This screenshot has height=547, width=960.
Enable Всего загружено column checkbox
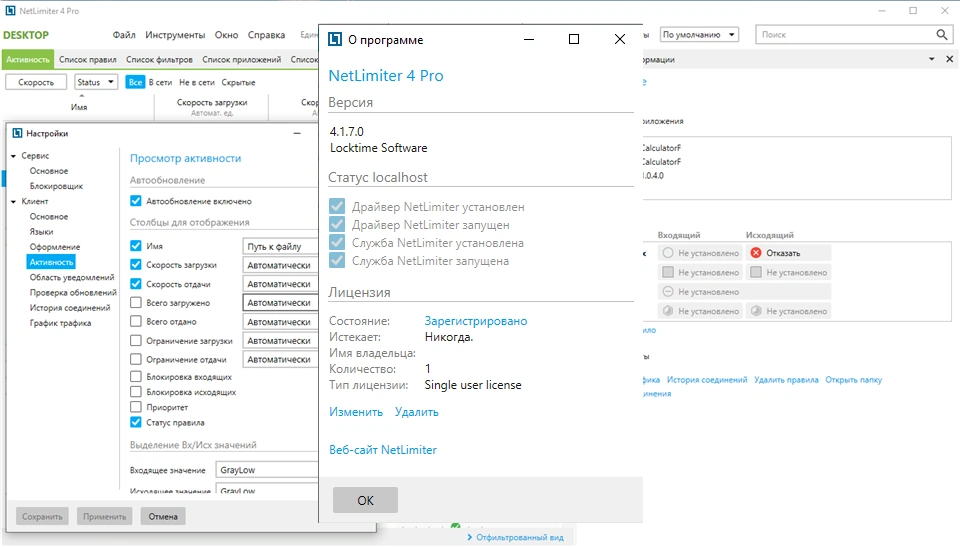(136, 303)
